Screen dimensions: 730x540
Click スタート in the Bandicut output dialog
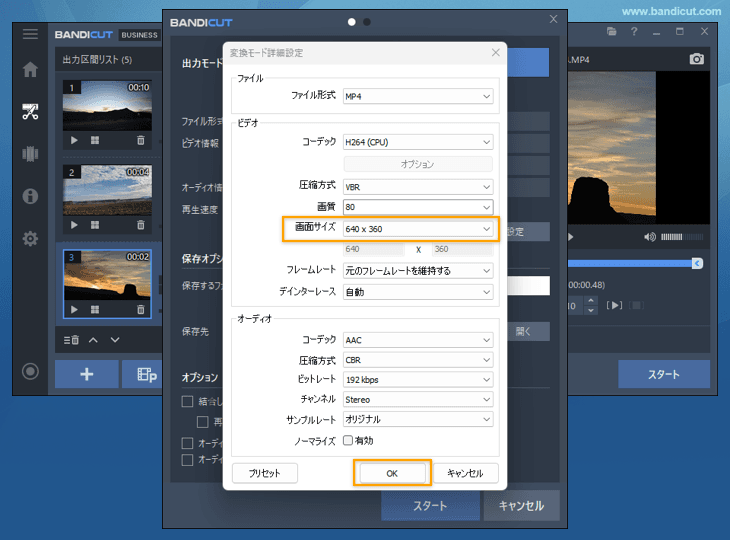tap(430, 506)
